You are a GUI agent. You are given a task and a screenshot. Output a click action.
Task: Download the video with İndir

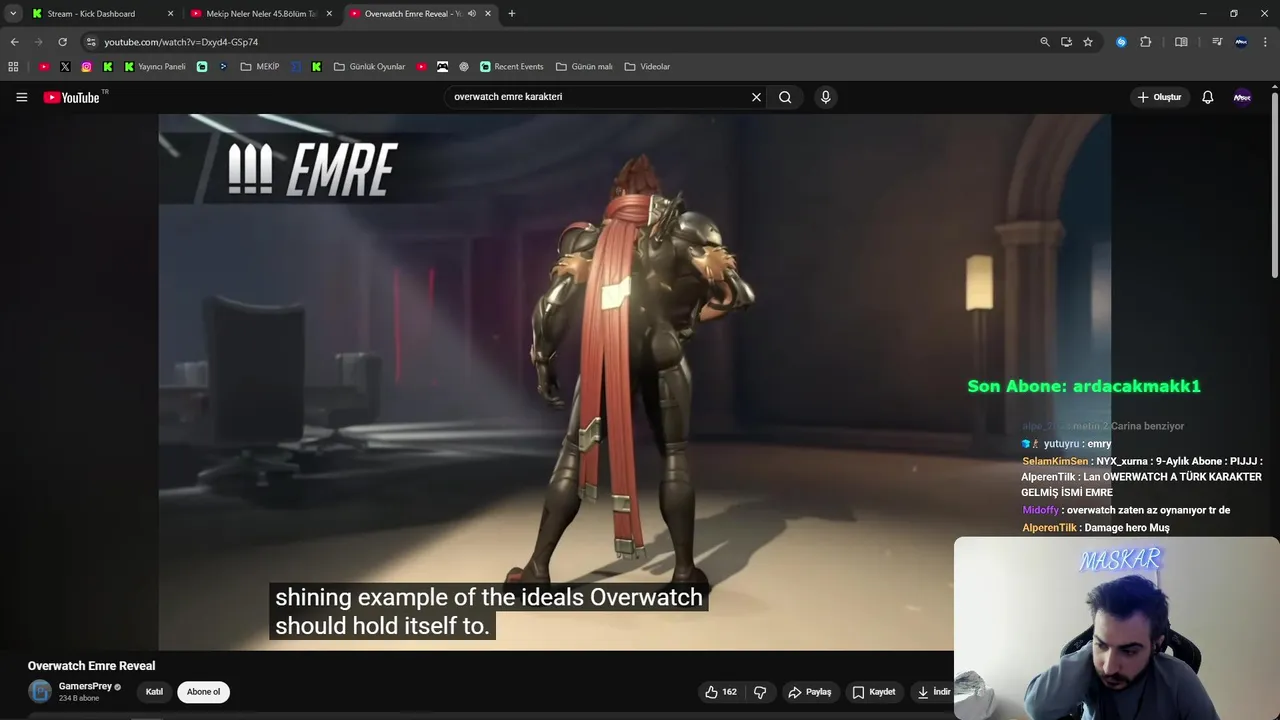tap(933, 692)
